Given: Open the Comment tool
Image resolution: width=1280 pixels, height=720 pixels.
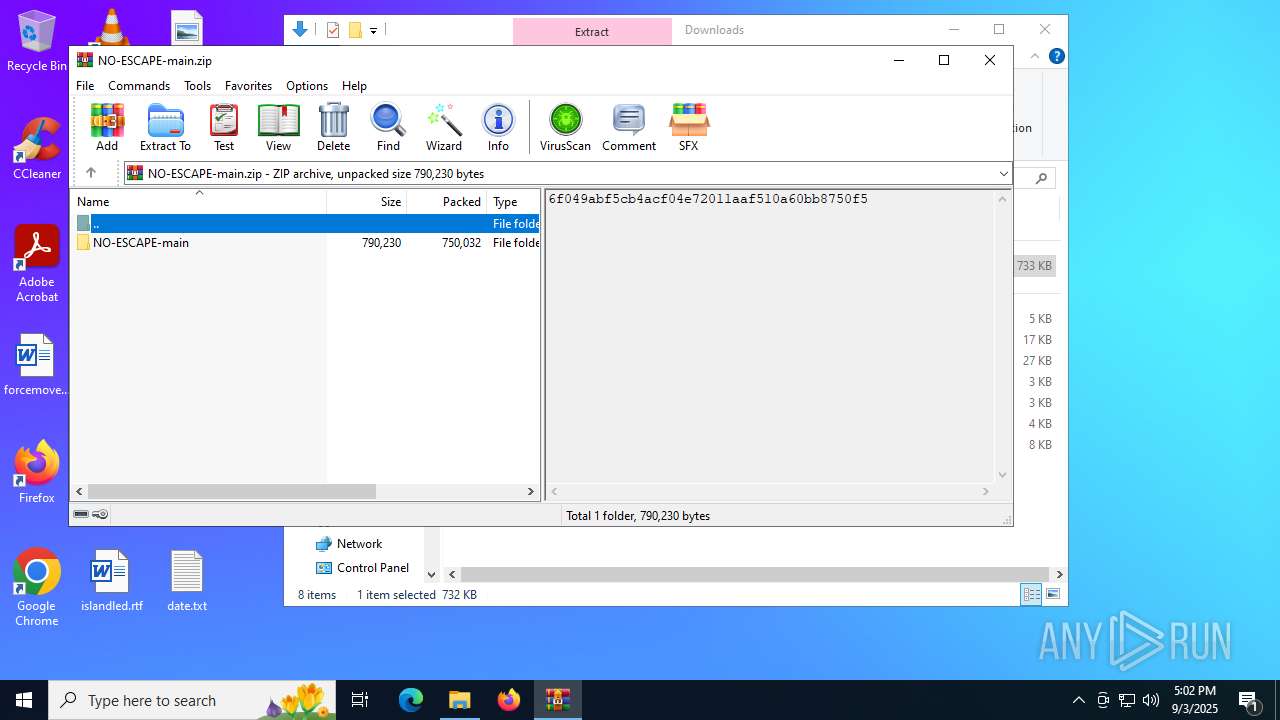Looking at the screenshot, I should [x=629, y=127].
